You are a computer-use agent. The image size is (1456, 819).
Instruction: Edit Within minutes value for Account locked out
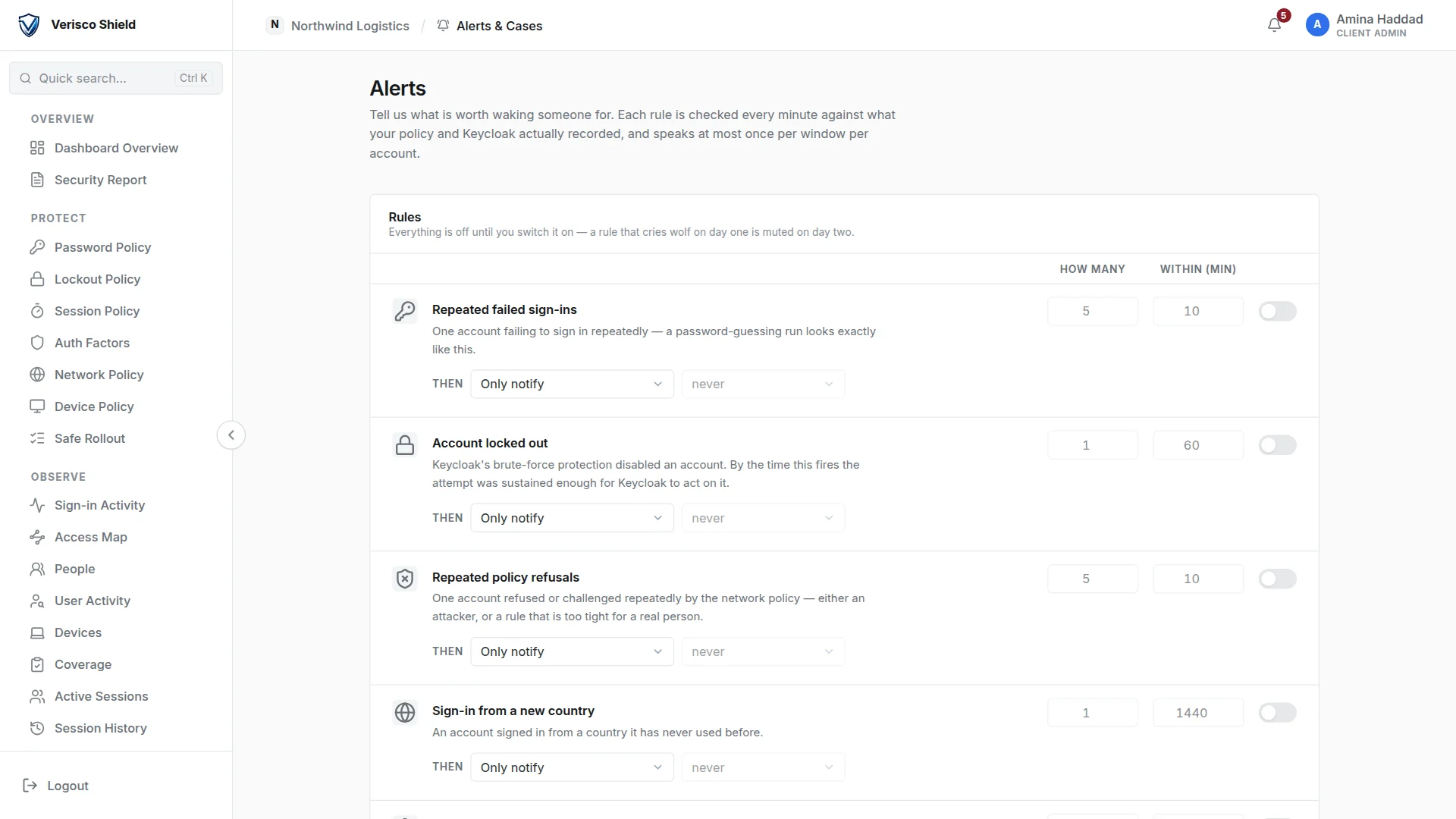(x=1198, y=445)
